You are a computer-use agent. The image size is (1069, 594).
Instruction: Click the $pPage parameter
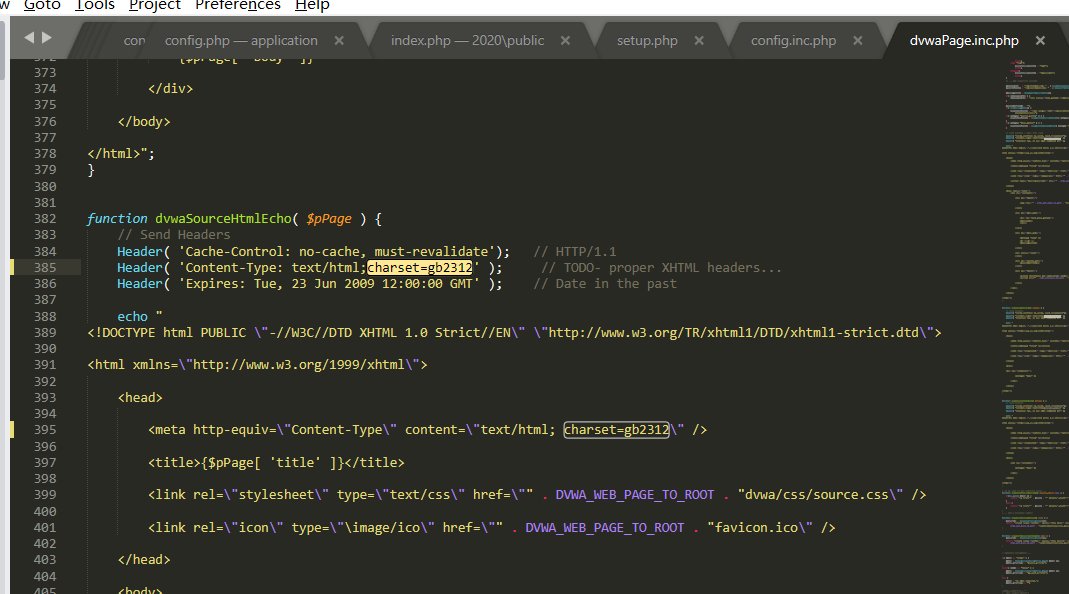point(329,219)
